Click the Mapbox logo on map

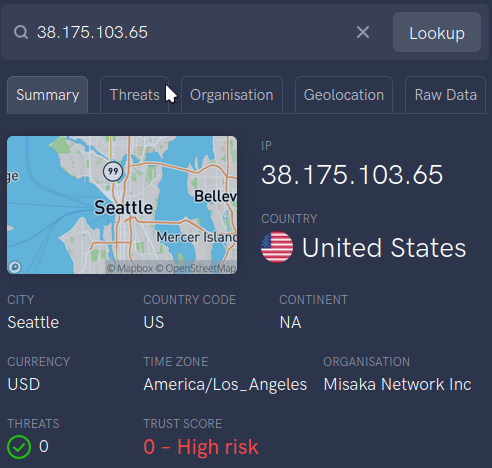(15, 267)
